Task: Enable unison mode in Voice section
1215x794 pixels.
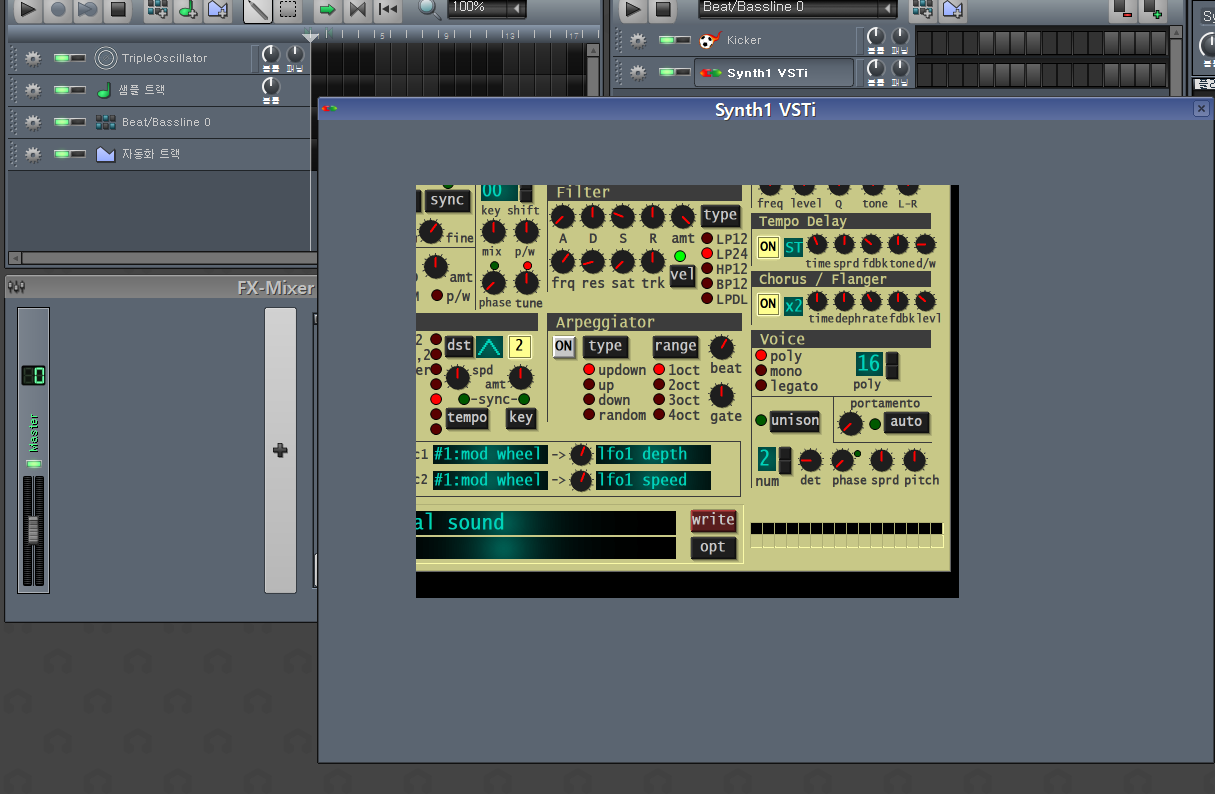Action: tap(795, 420)
